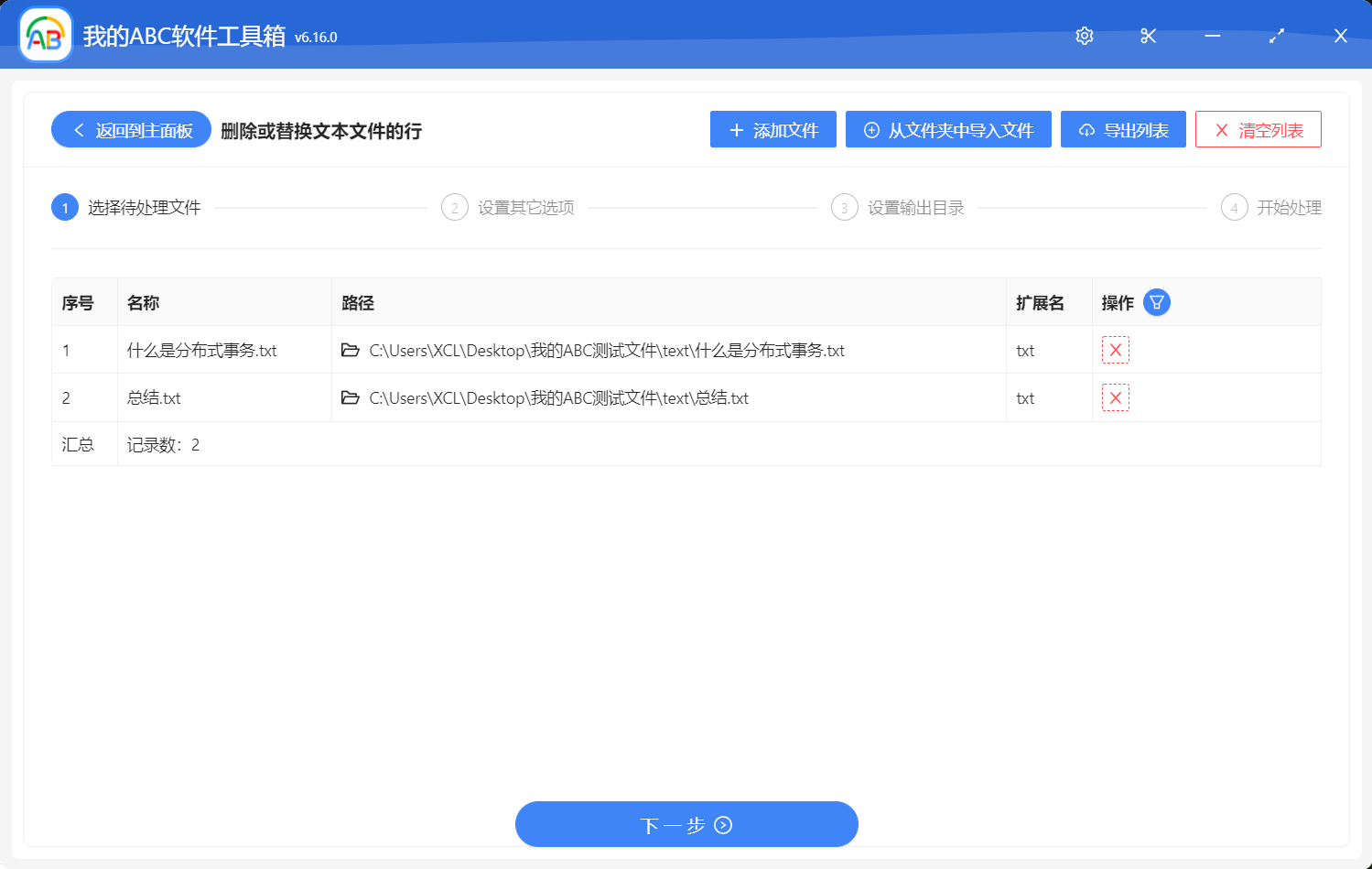Remove 什么是分布式事务.txt using its red X
The width and height of the screenshot is (1372, 869).
pyautogui.click(x=1116, y=349)
